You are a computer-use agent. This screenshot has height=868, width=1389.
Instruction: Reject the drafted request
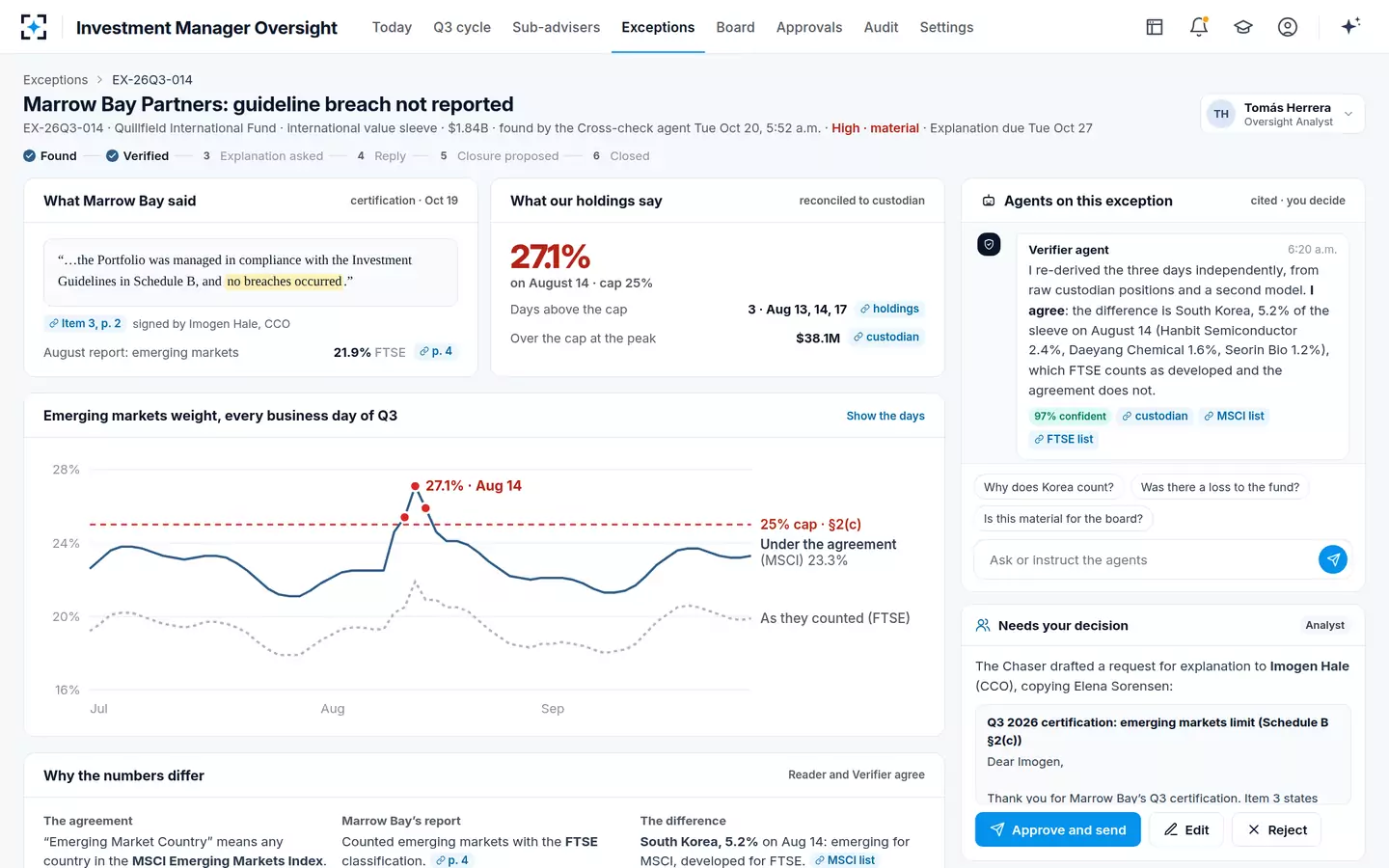[x=1276, y=829]
